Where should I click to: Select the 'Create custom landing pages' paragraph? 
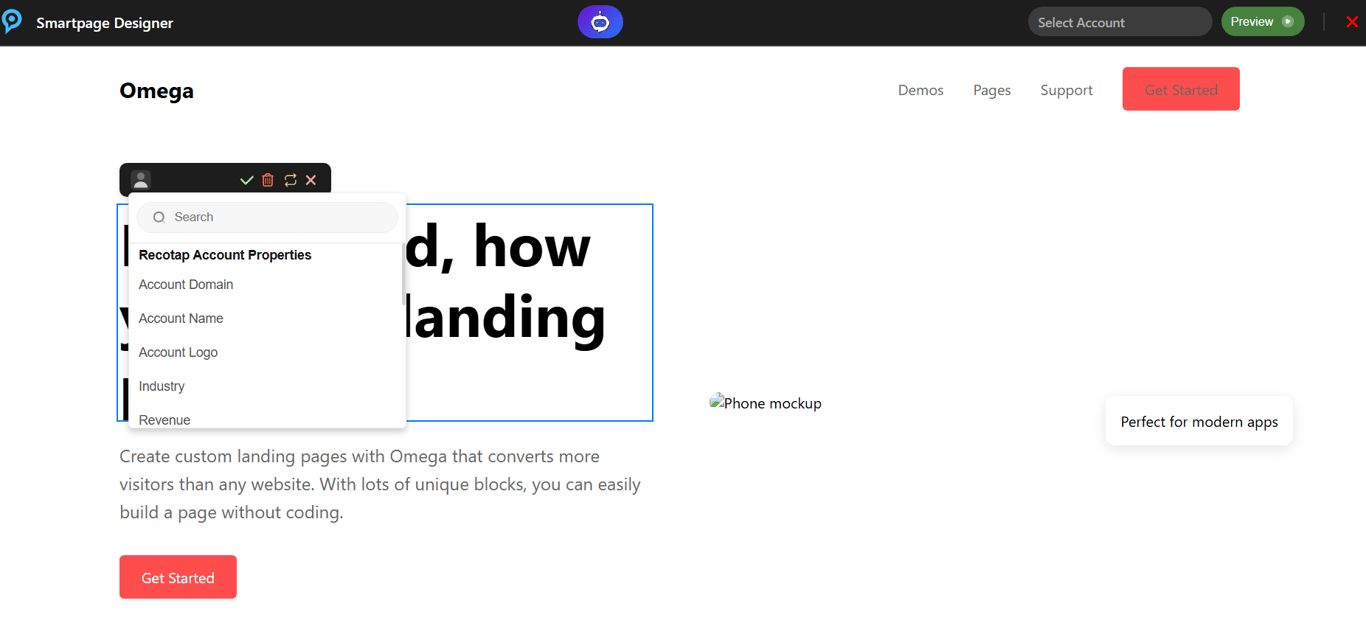tap(380, 485)
